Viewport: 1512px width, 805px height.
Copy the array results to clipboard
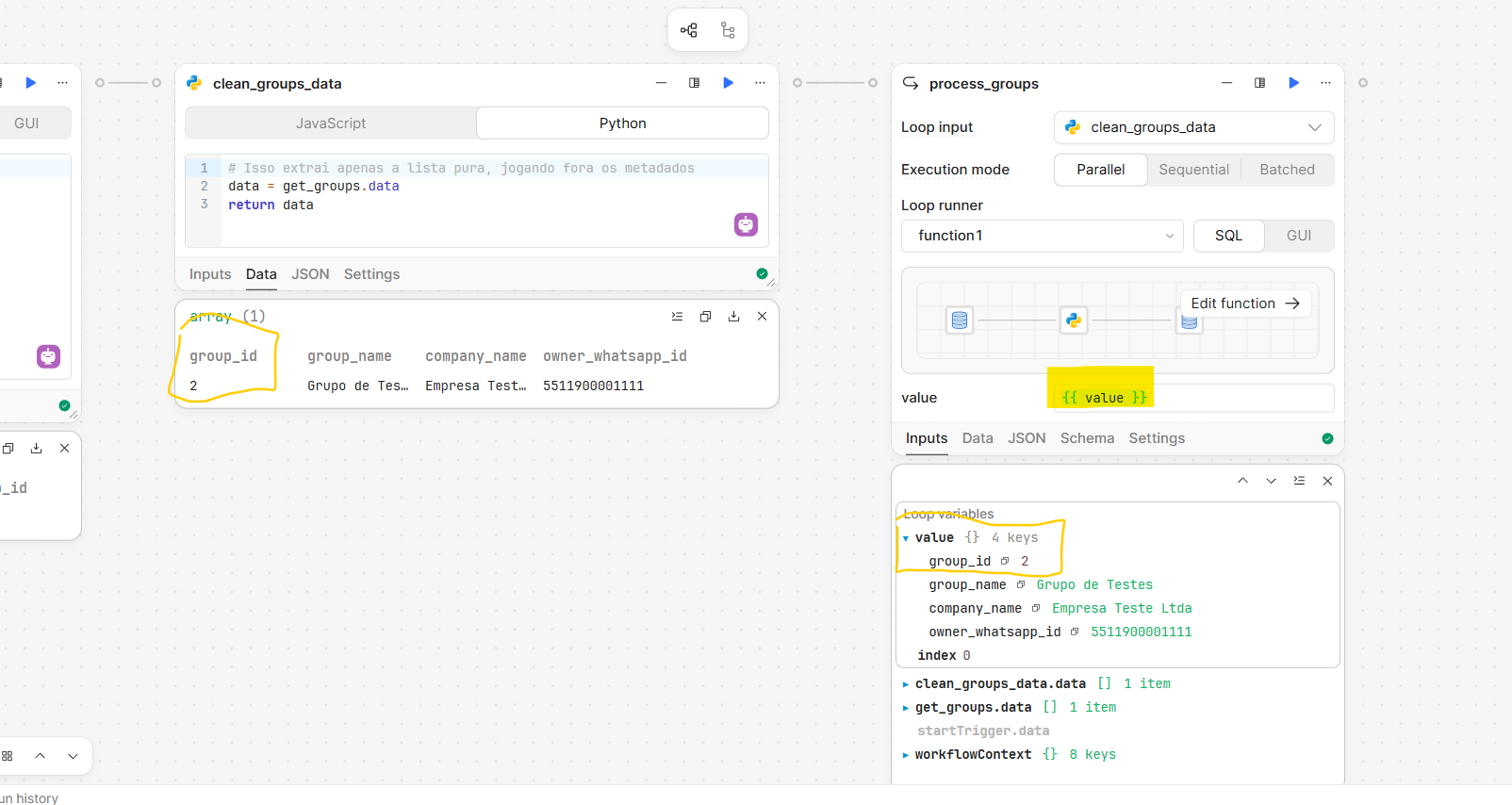[705, 317]
